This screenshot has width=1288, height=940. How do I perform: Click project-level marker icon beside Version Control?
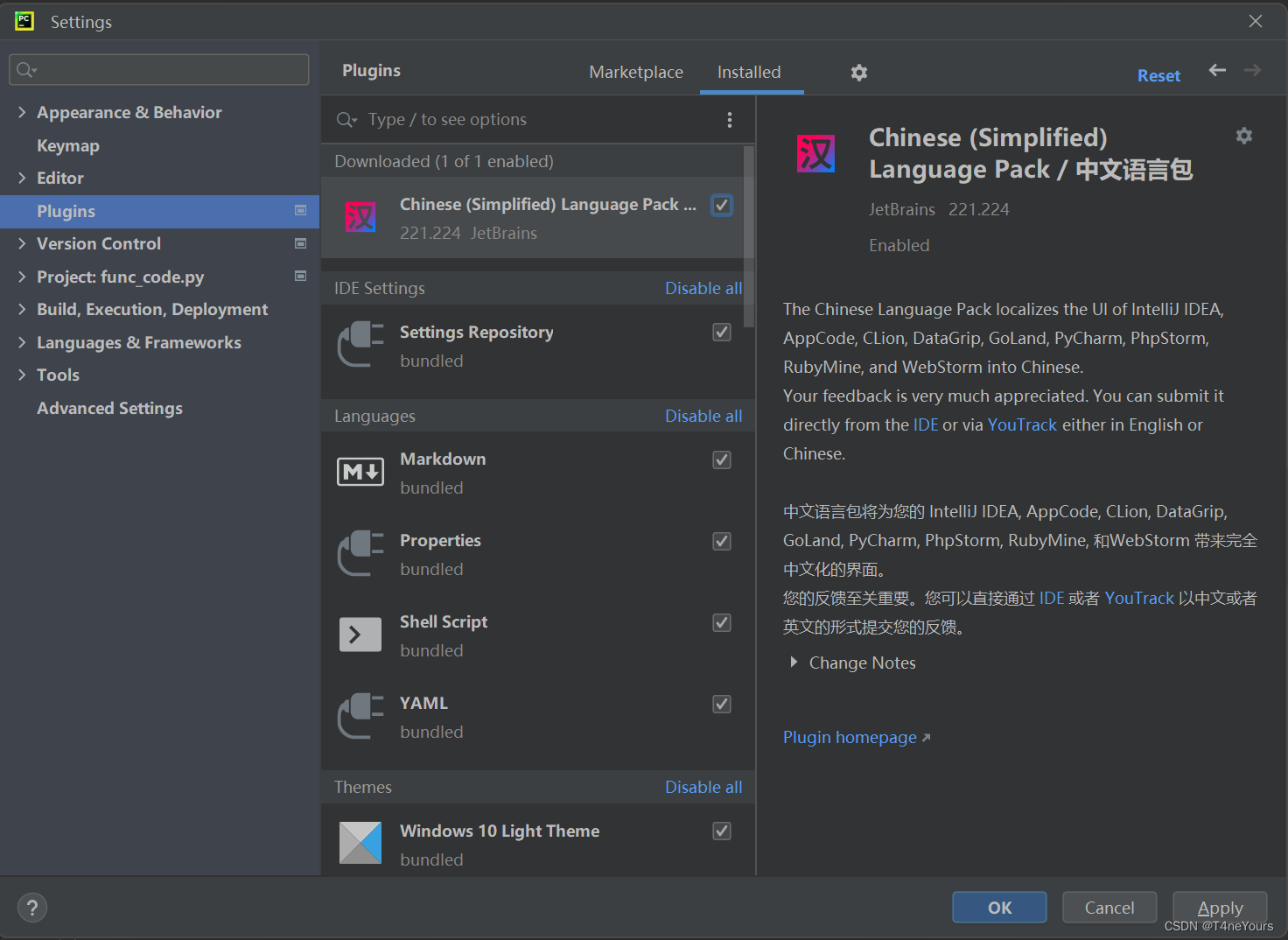click(301, 243)
